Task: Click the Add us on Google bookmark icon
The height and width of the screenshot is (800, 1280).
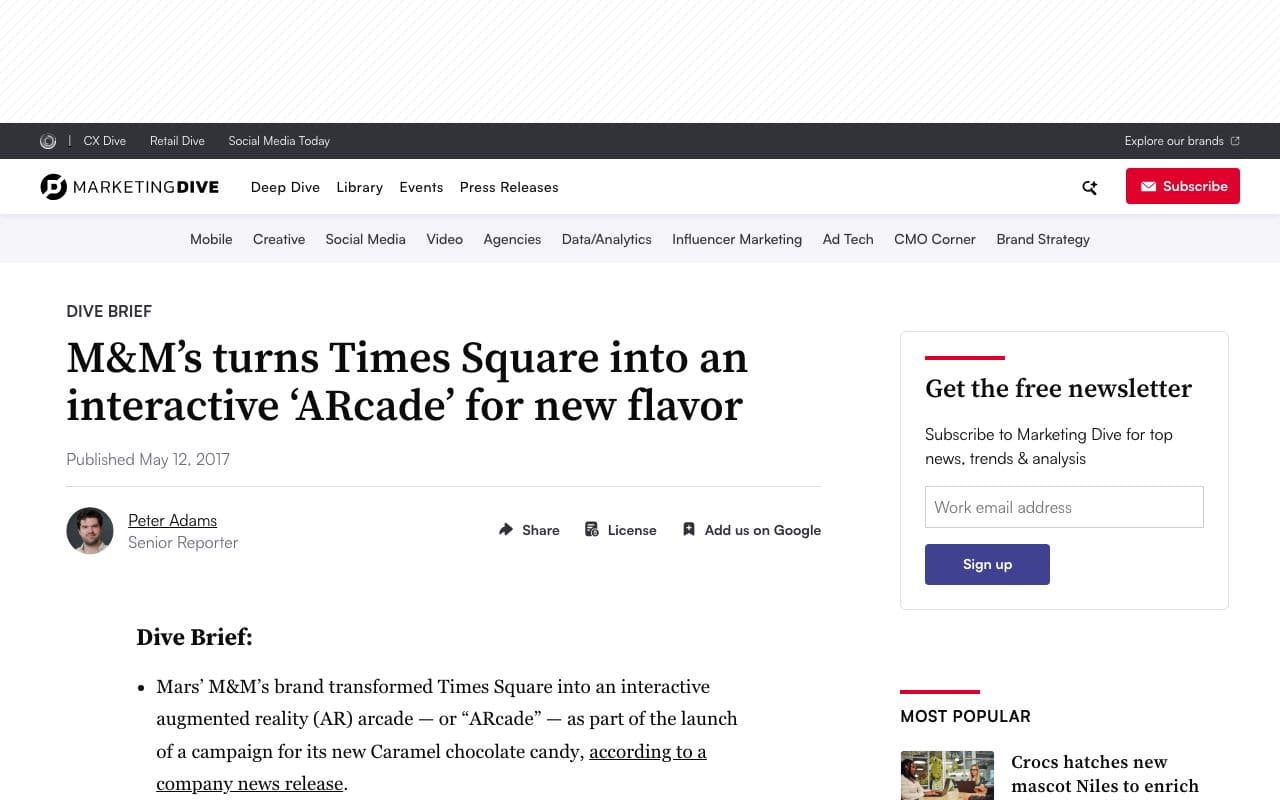Action: [689, 529]
